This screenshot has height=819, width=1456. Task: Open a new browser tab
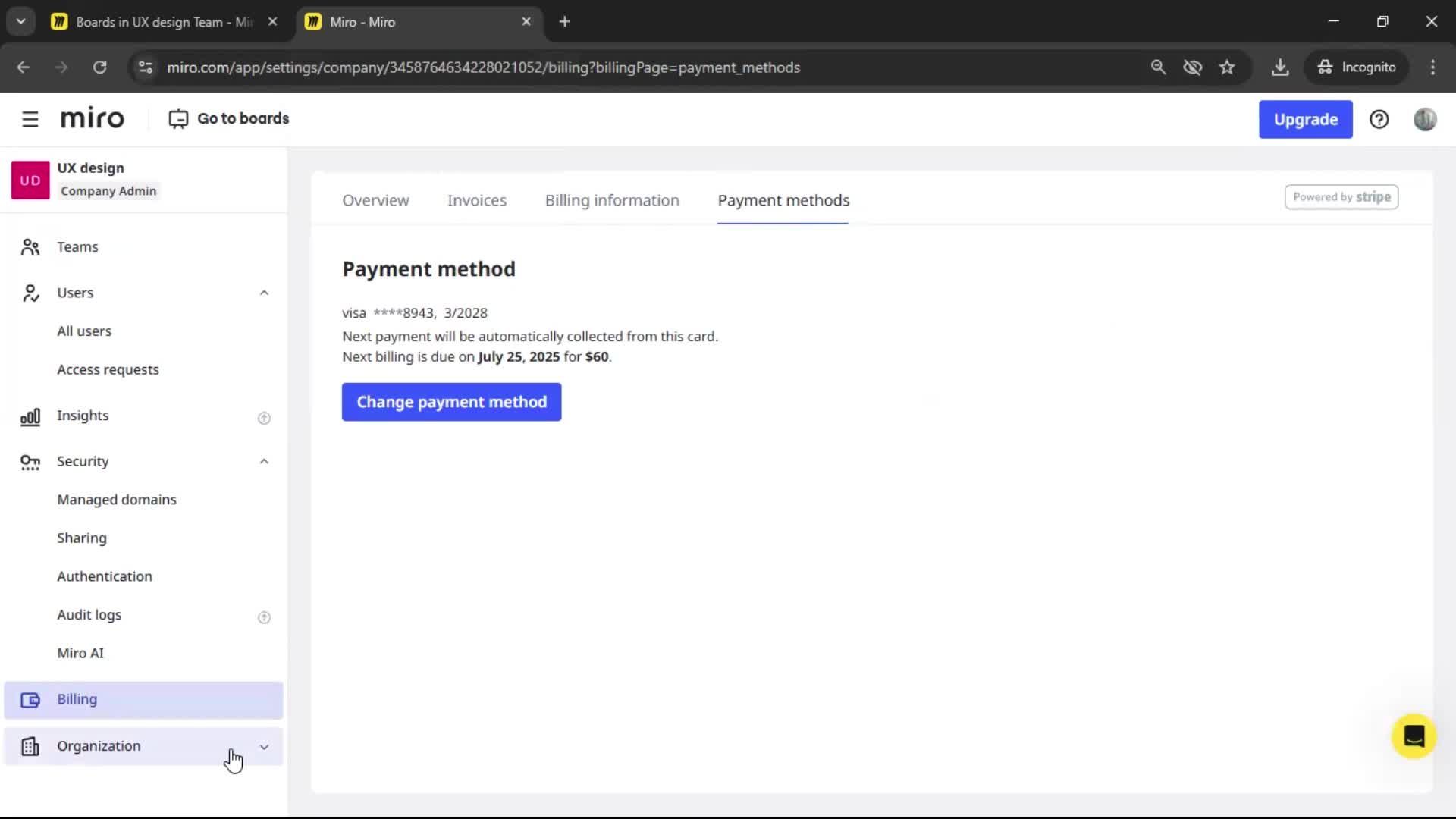564,22
